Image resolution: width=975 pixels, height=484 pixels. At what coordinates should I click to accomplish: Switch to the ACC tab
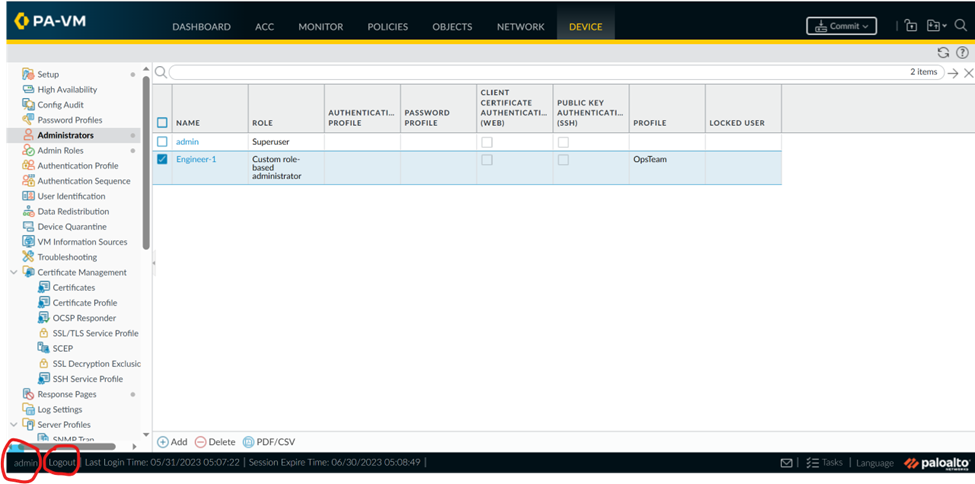264,27
